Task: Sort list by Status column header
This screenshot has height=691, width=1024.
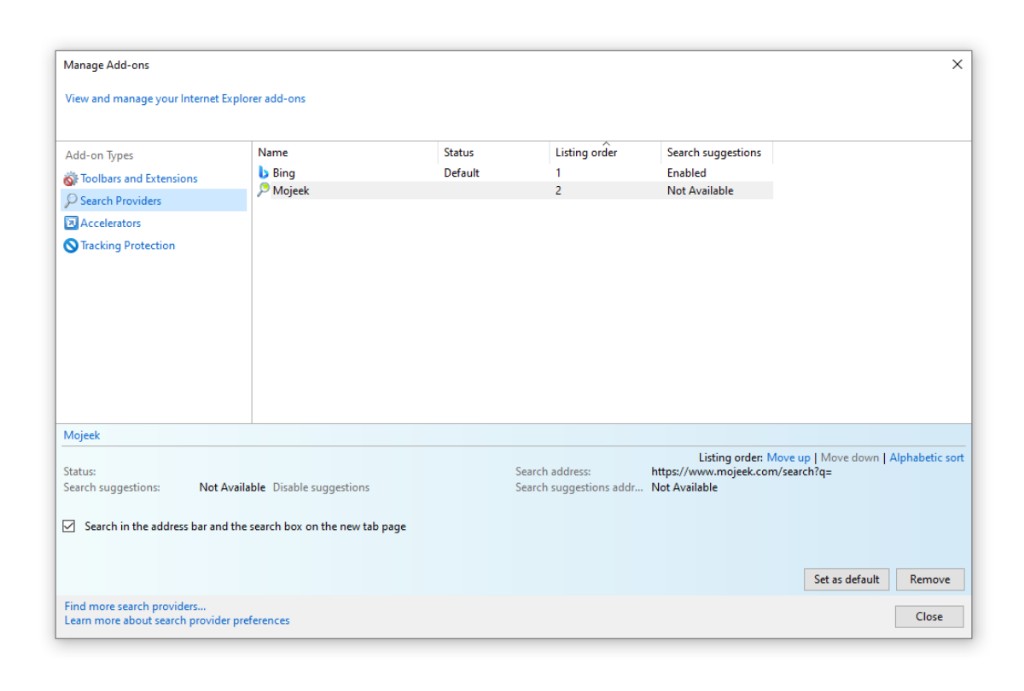Action: 494,152
